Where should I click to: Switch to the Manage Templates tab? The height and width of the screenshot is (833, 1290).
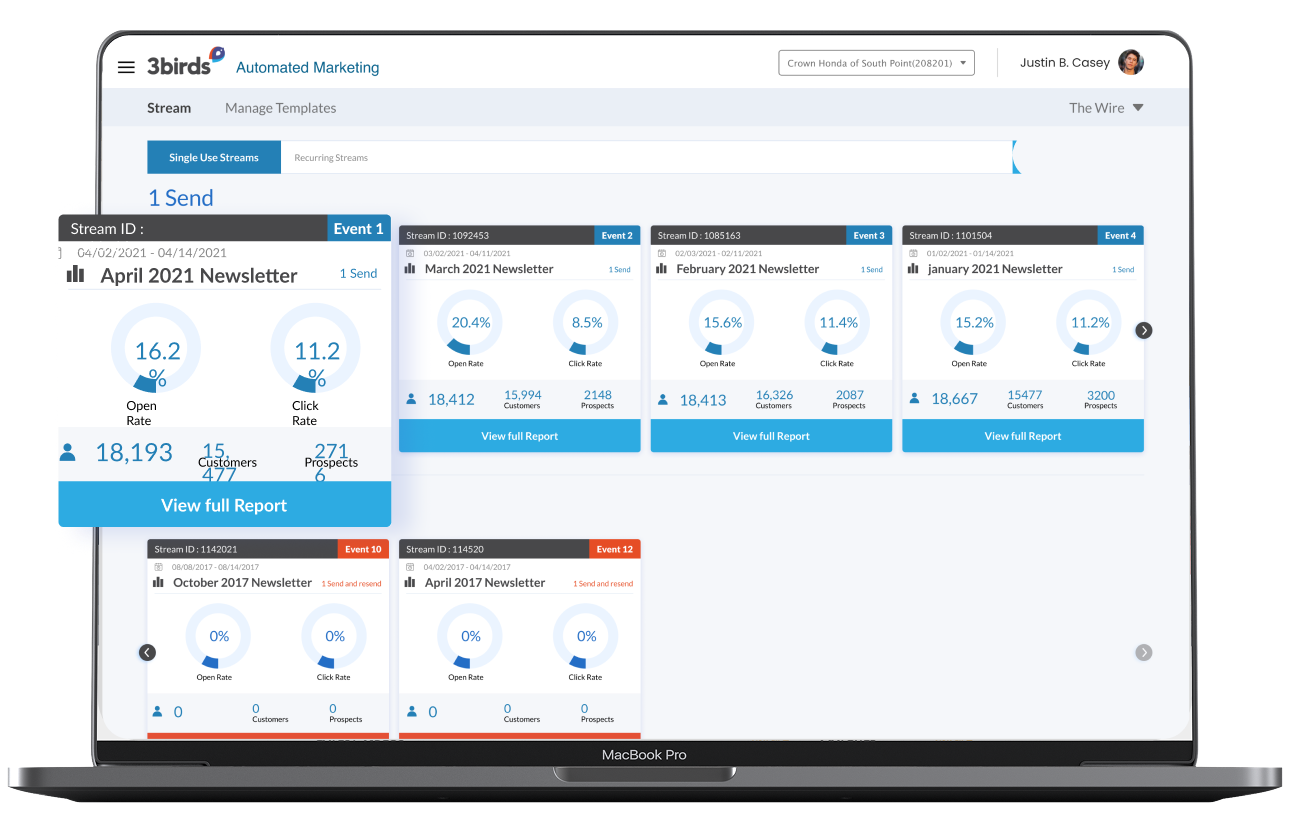pyautogui.click(x=281, y=107)
